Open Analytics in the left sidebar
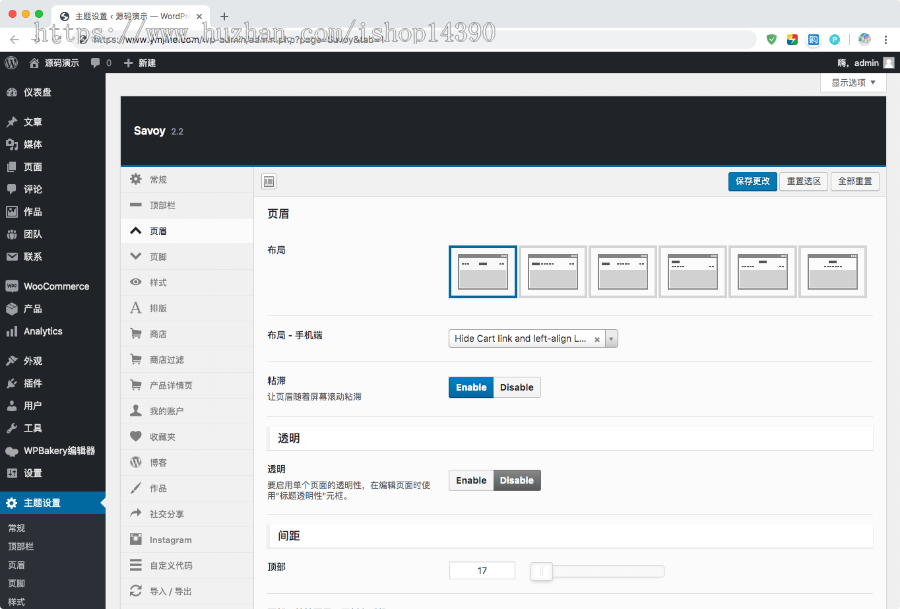Viewport: 900px width, 609px height. coord(42,331)
